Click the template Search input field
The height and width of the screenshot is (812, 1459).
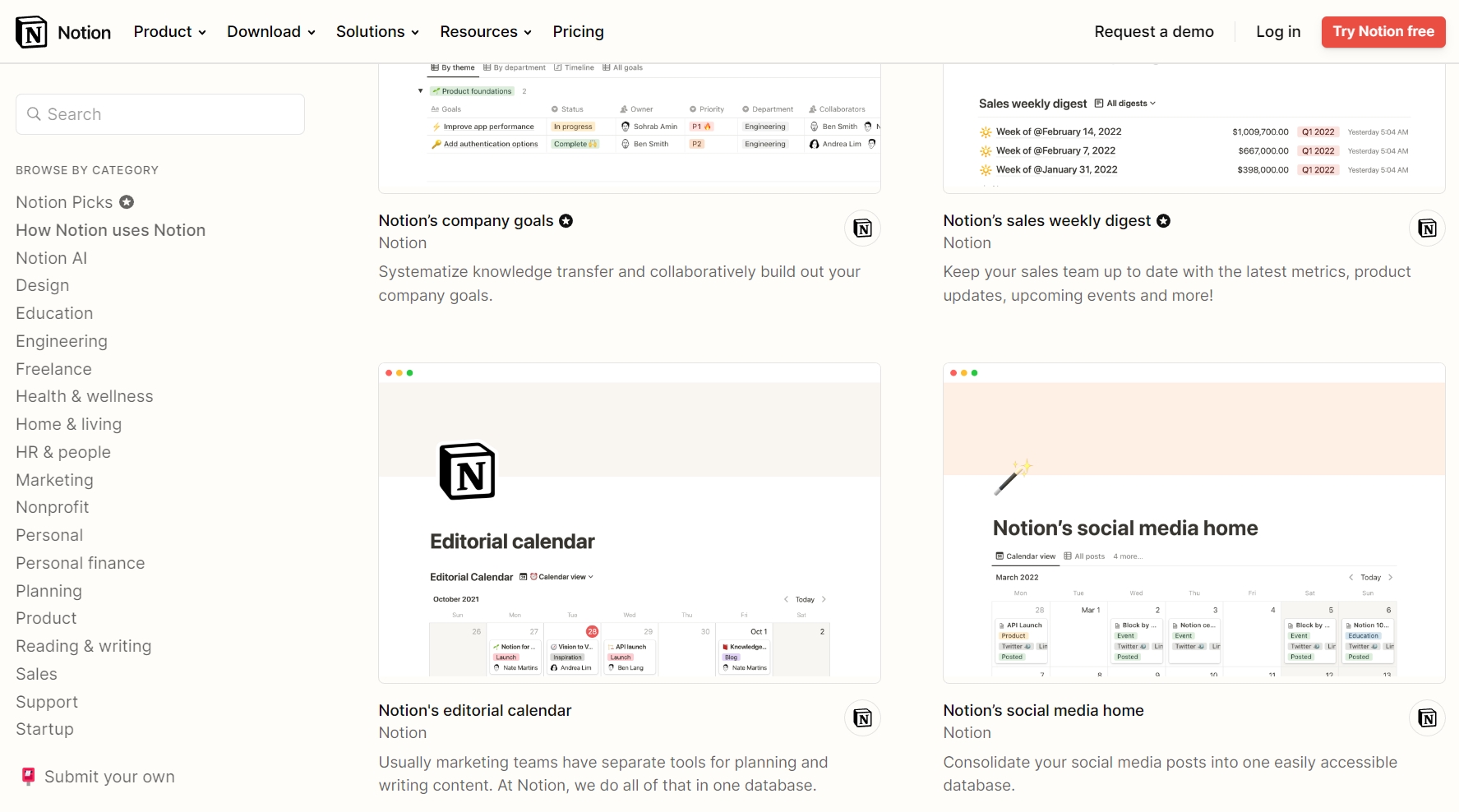pos(173,114)
